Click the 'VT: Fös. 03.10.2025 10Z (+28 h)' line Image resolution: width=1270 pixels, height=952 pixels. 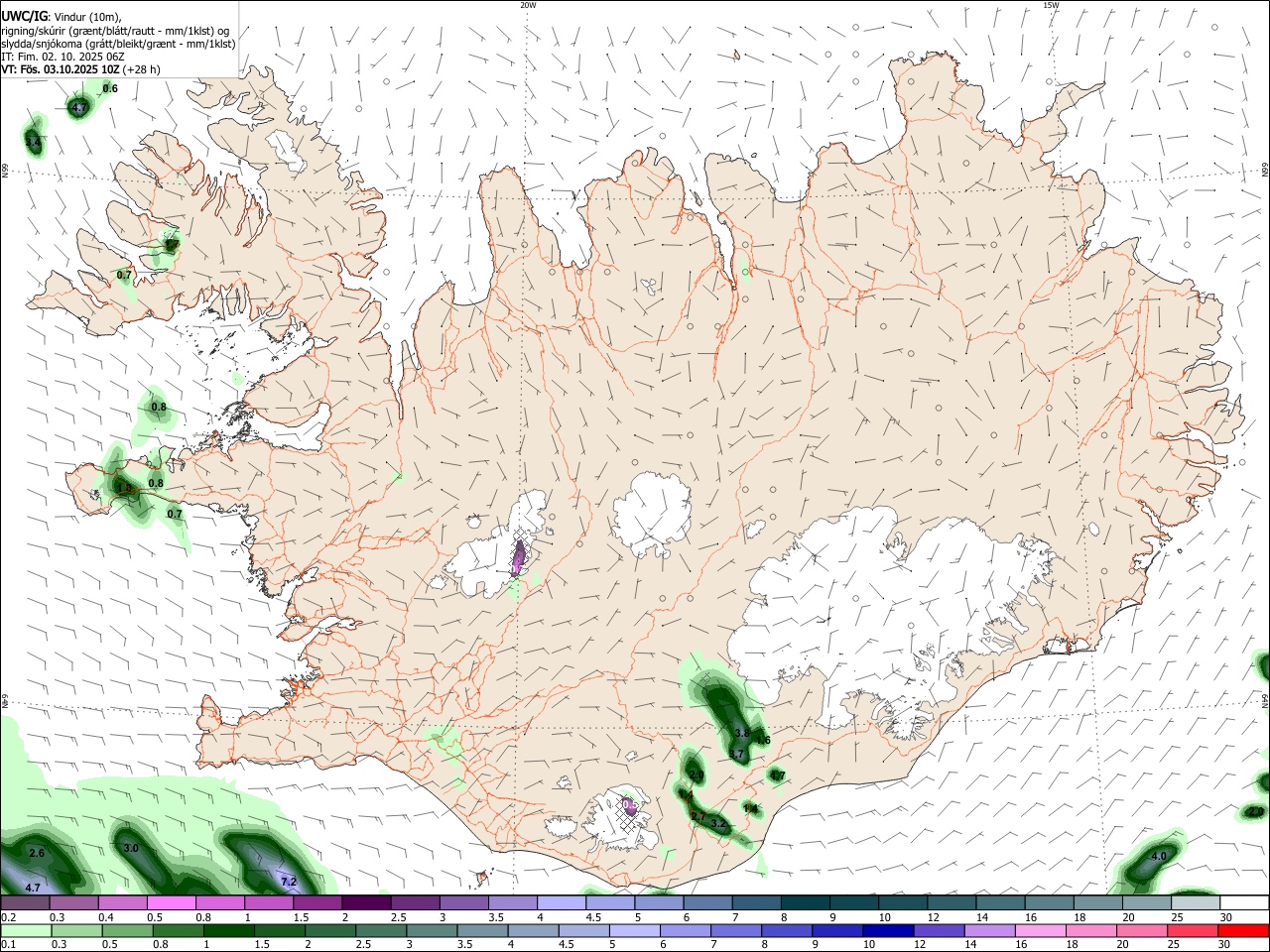pyautogui.click(x=80, y=69)
